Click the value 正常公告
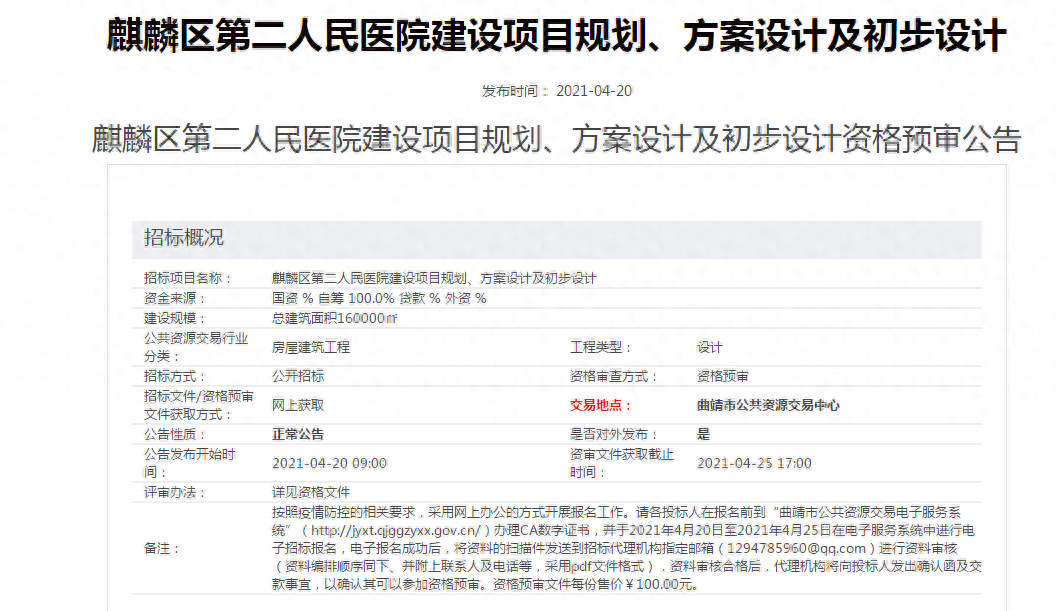 tap(298, 434)
